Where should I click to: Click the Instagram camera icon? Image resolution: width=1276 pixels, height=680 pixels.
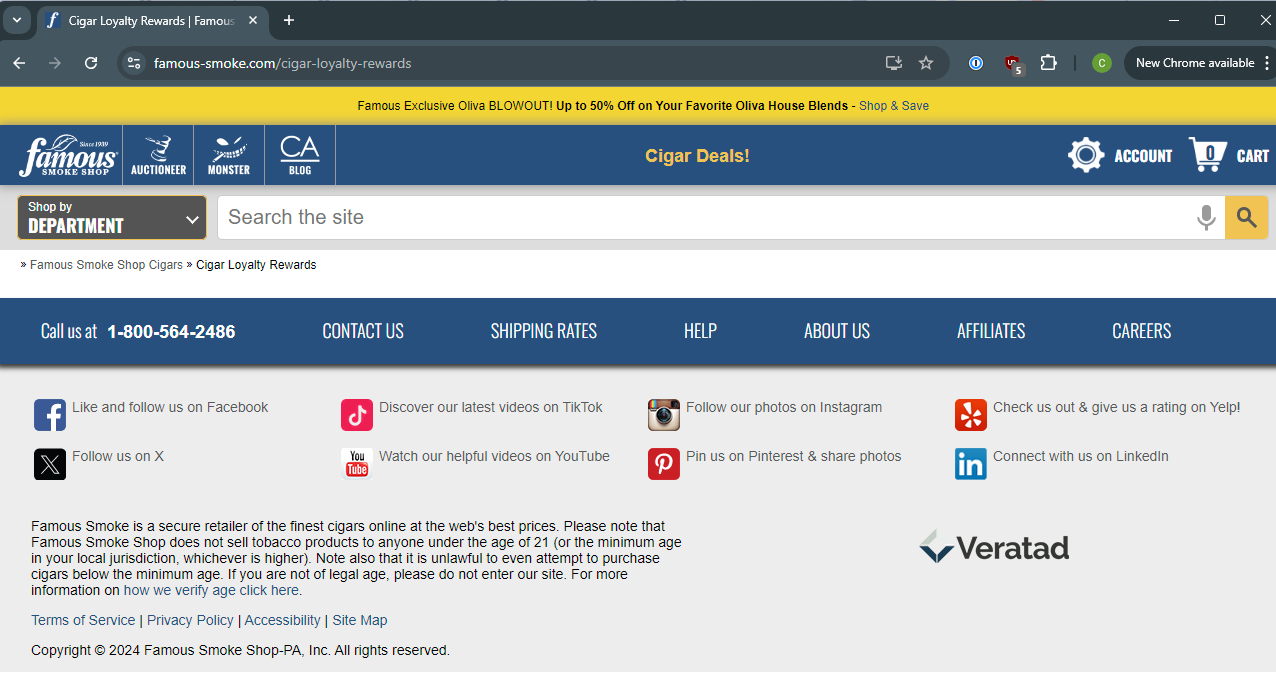663,415
